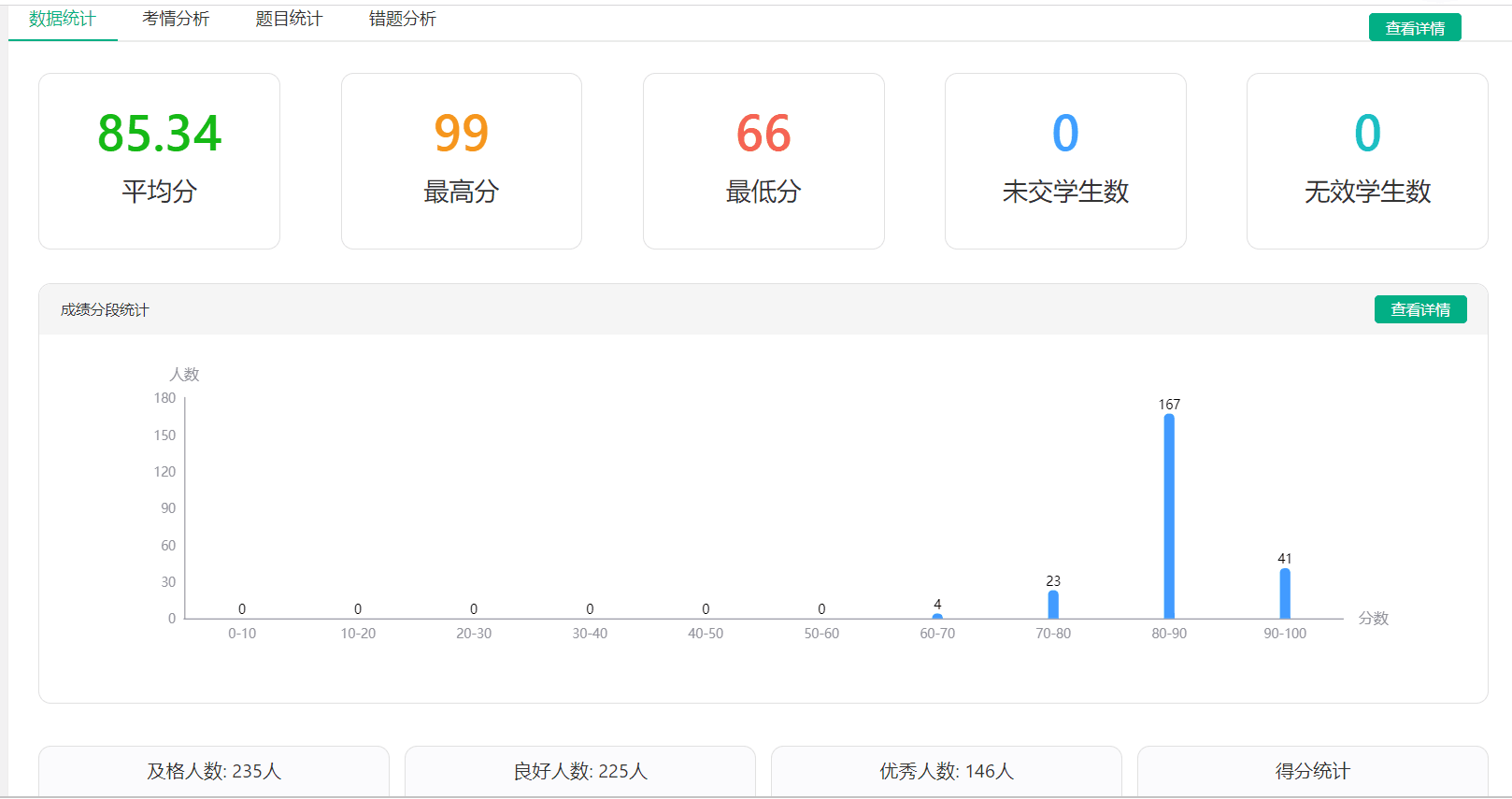Open the 及格人数: 235人 panel
This screenshot has width=1512, height=799.
point(214,771)
